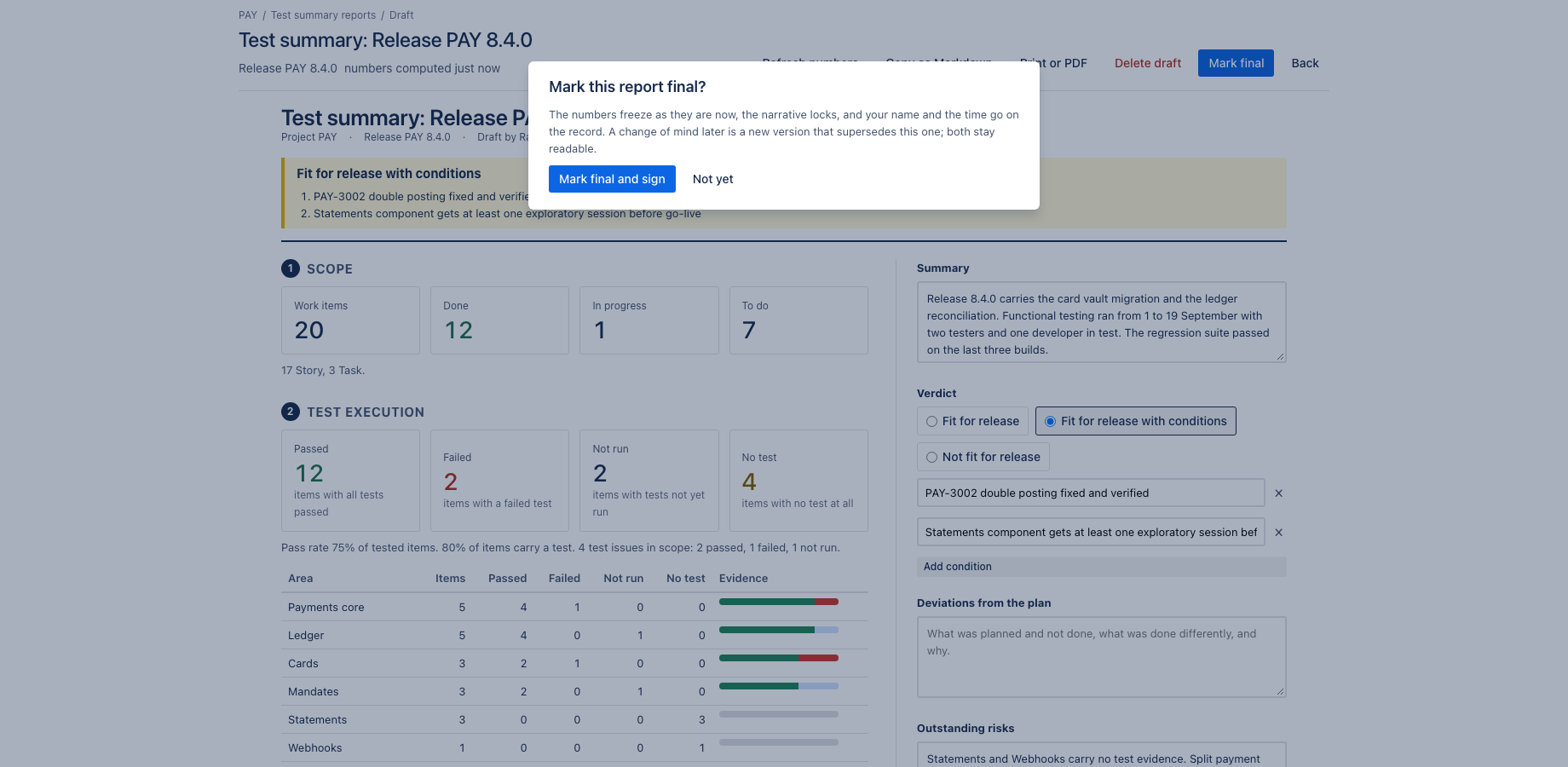Screen dimensions: 1568x767
Task: Dismiss dialog with Not yet
Action: pyautogui.click(x=712, y=179)
